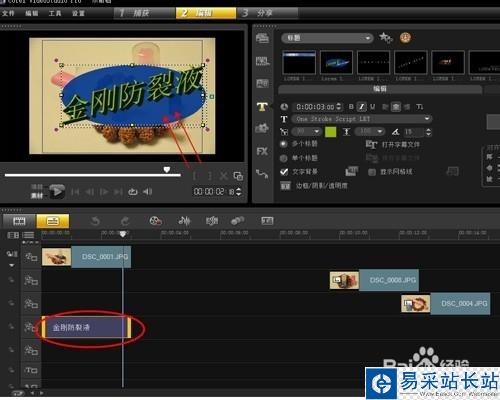This screenshot has height=400, width=500.
Task: Expand the track arrow below the ripple icon
Action: pyautogui.click(x=12, y=265)
